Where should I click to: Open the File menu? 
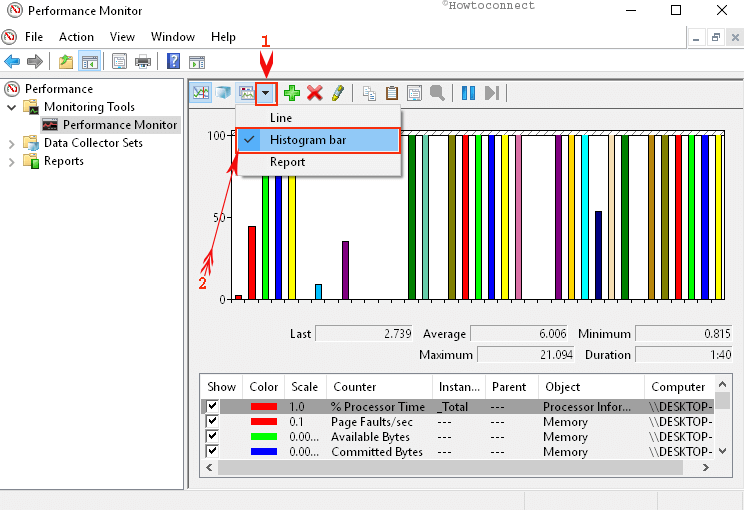point(34,37)
